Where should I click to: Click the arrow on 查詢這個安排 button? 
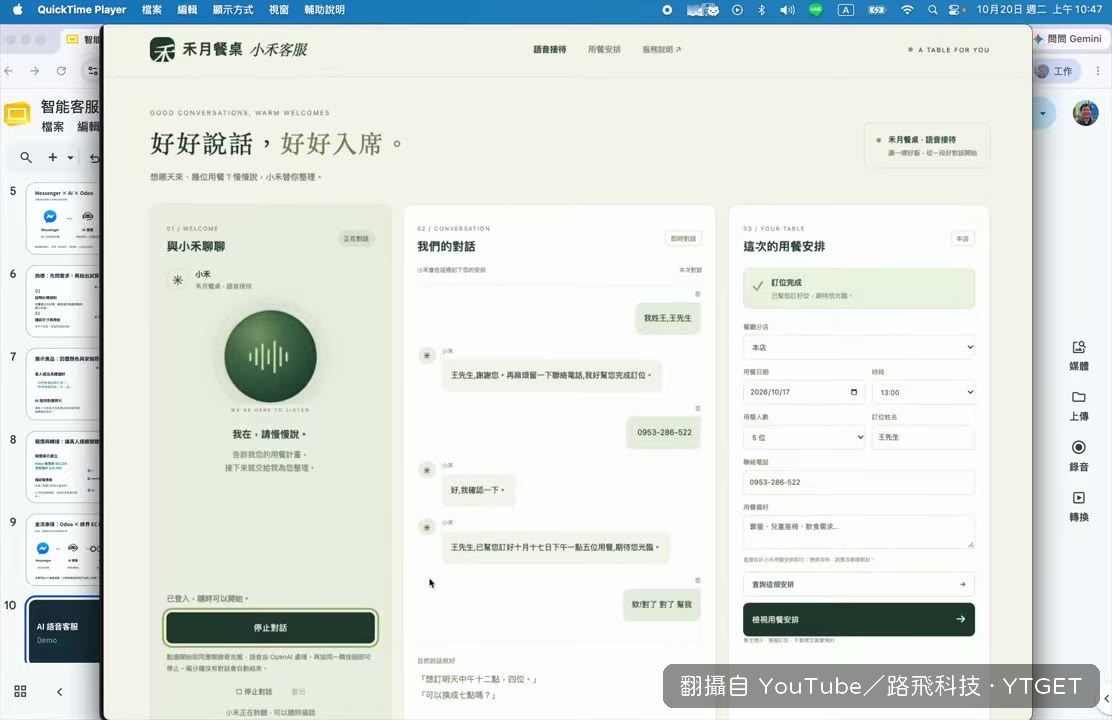pyautogui.click(x=962, y=585)
